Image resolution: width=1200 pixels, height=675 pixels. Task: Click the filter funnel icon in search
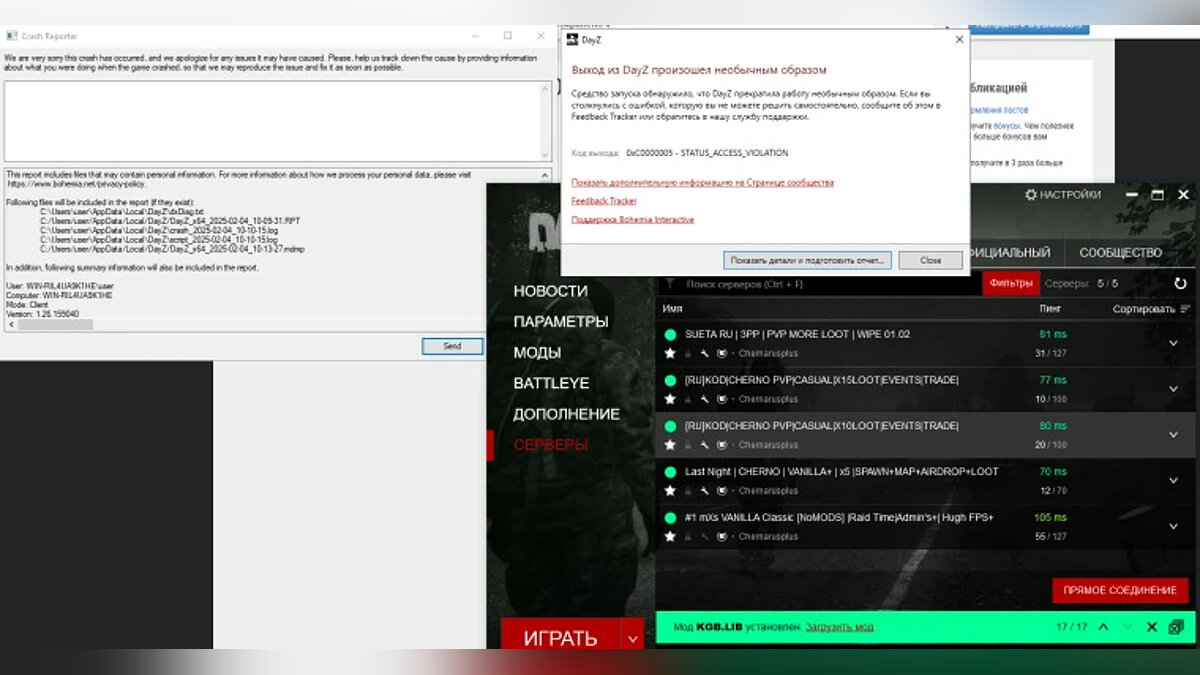[670, 284]
